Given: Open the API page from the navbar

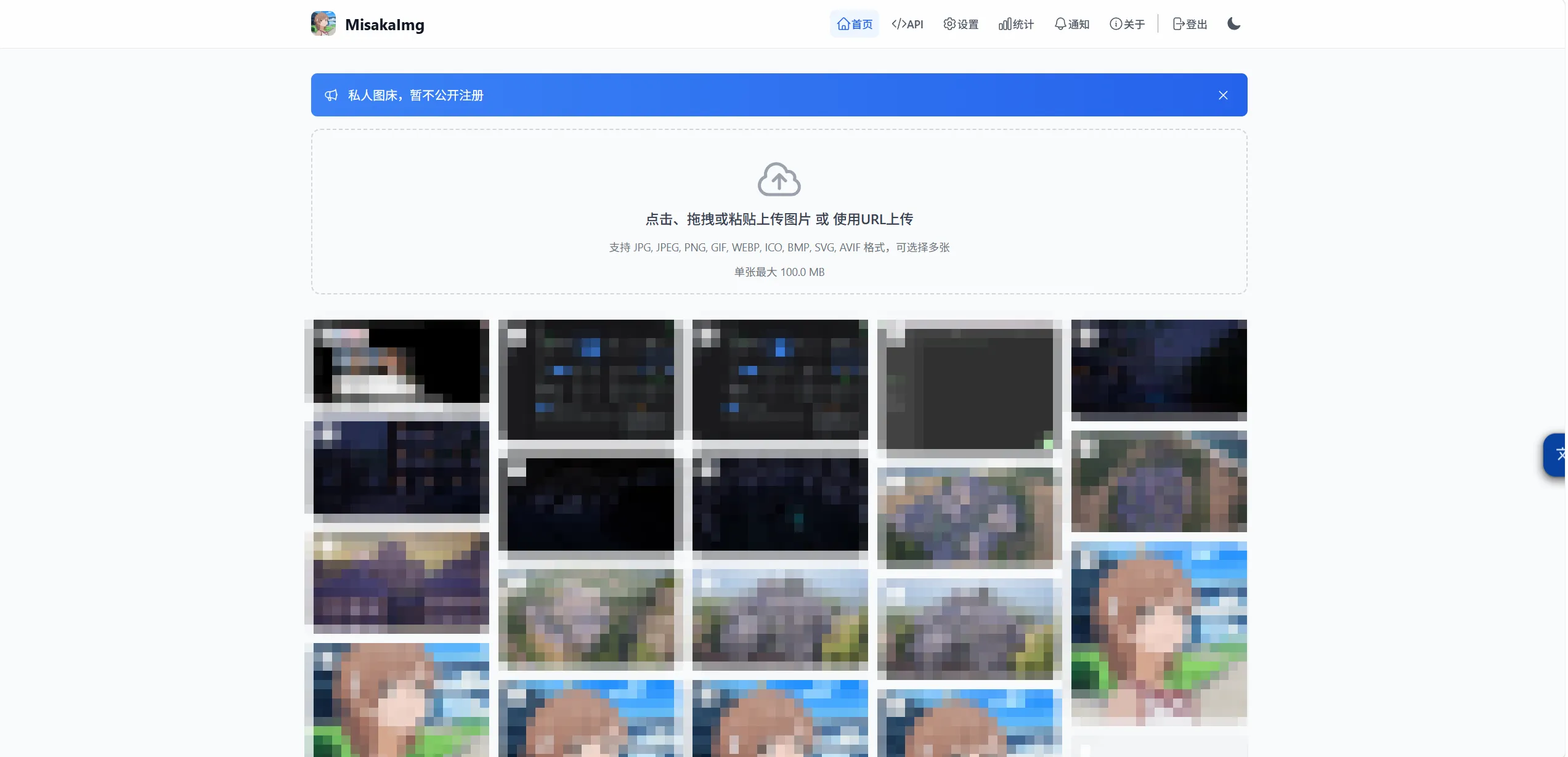Looking at the screenshot, I should (908, 24).
